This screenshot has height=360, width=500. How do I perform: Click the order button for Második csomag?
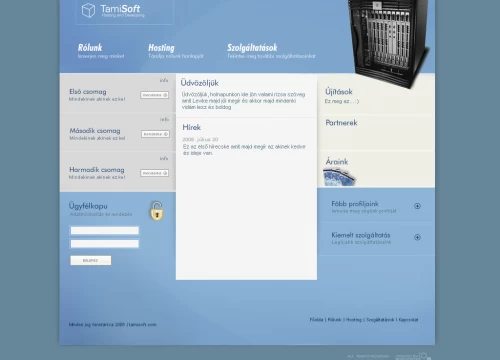(155, 134)
